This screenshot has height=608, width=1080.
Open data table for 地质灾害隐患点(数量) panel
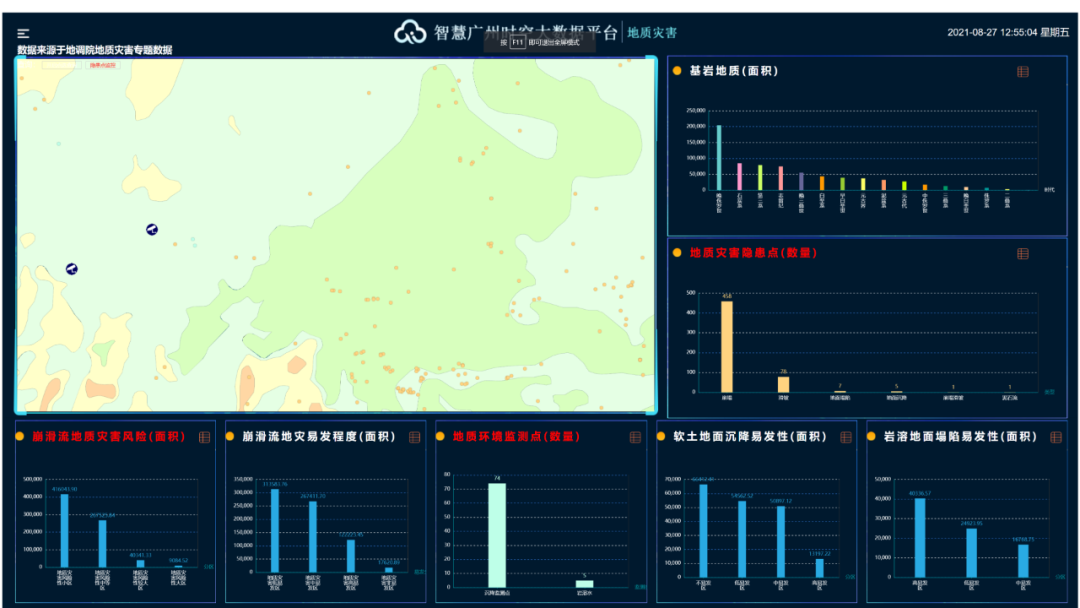(x=1023, y=253)
